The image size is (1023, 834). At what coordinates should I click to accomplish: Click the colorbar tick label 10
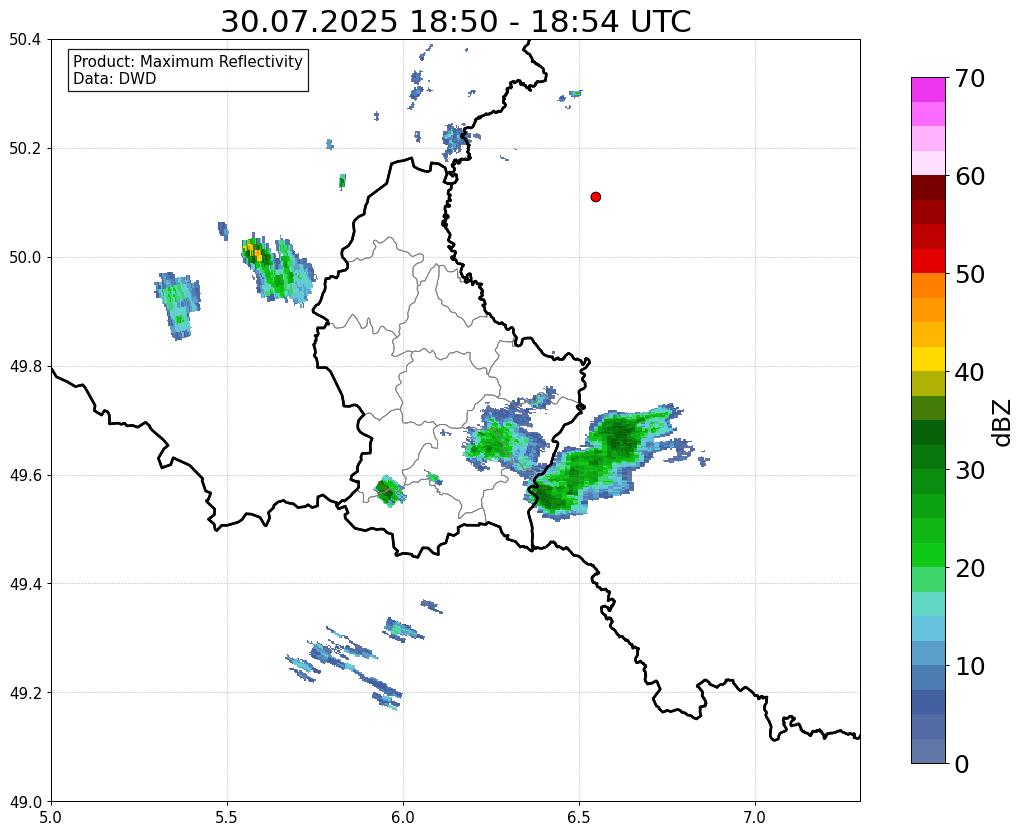[969, 666]
